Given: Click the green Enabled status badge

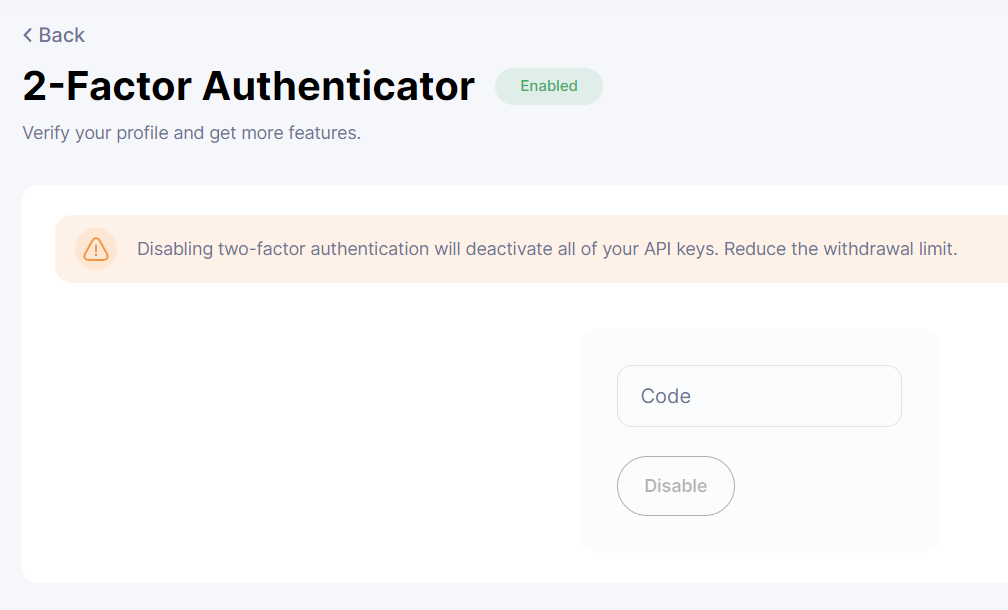Looking at the screenshot, I should pyautogui.click(x=548, y=86).
